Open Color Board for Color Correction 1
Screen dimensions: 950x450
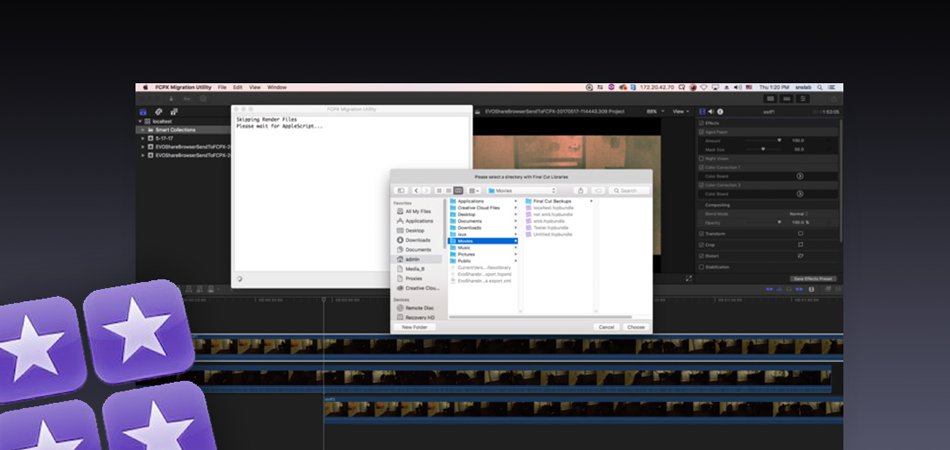tap(800, 176)
